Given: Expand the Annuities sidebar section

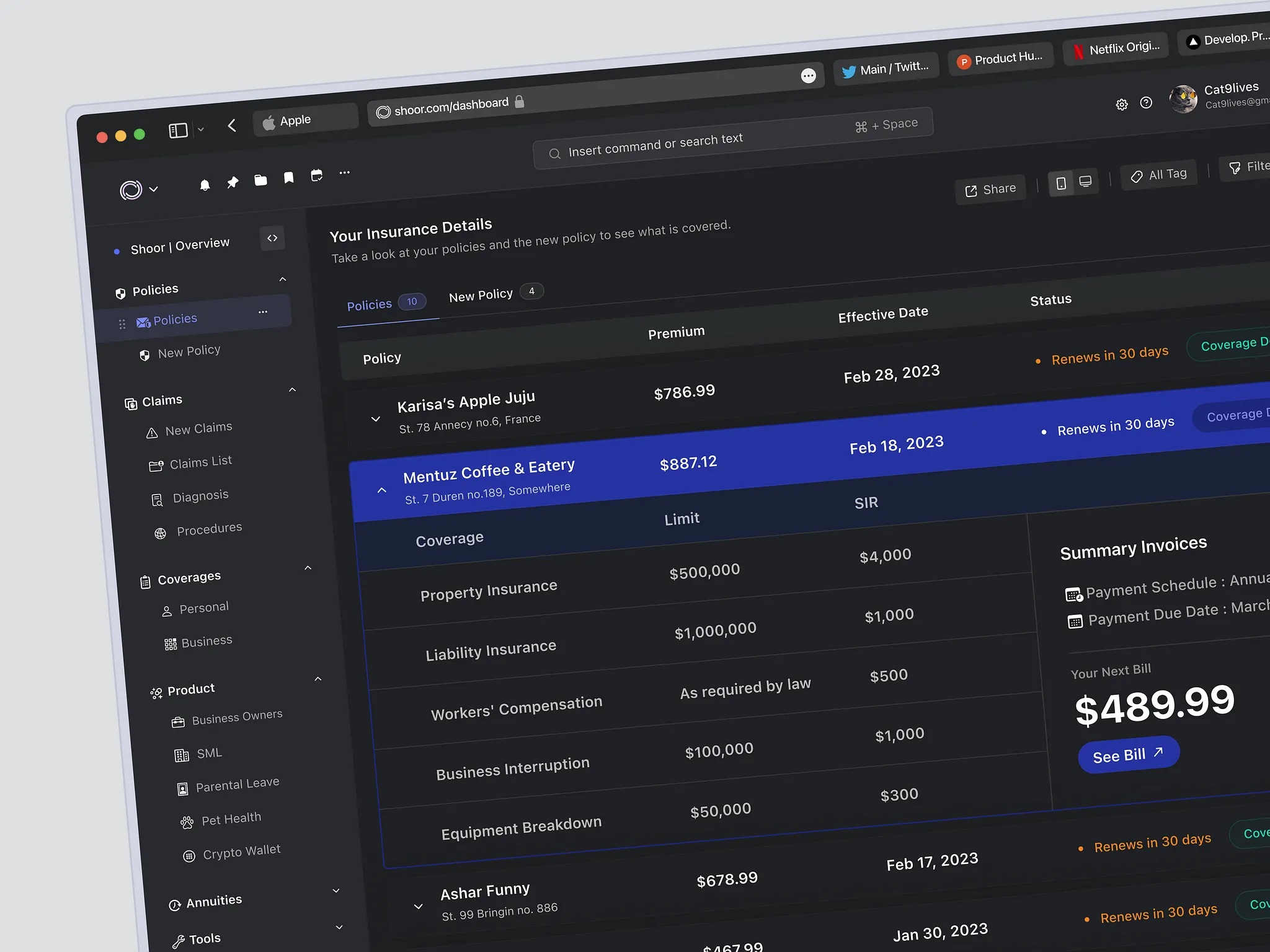Looking at the screenshot, I should tap(336, 891).
